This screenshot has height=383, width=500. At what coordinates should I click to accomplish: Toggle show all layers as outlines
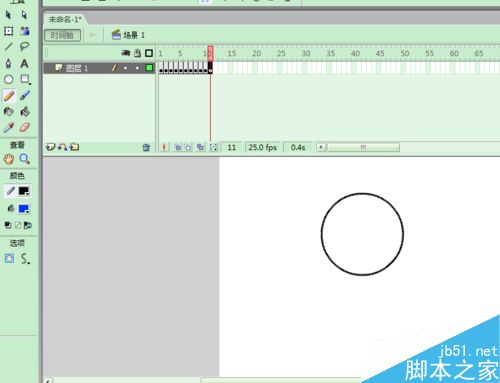149,53
